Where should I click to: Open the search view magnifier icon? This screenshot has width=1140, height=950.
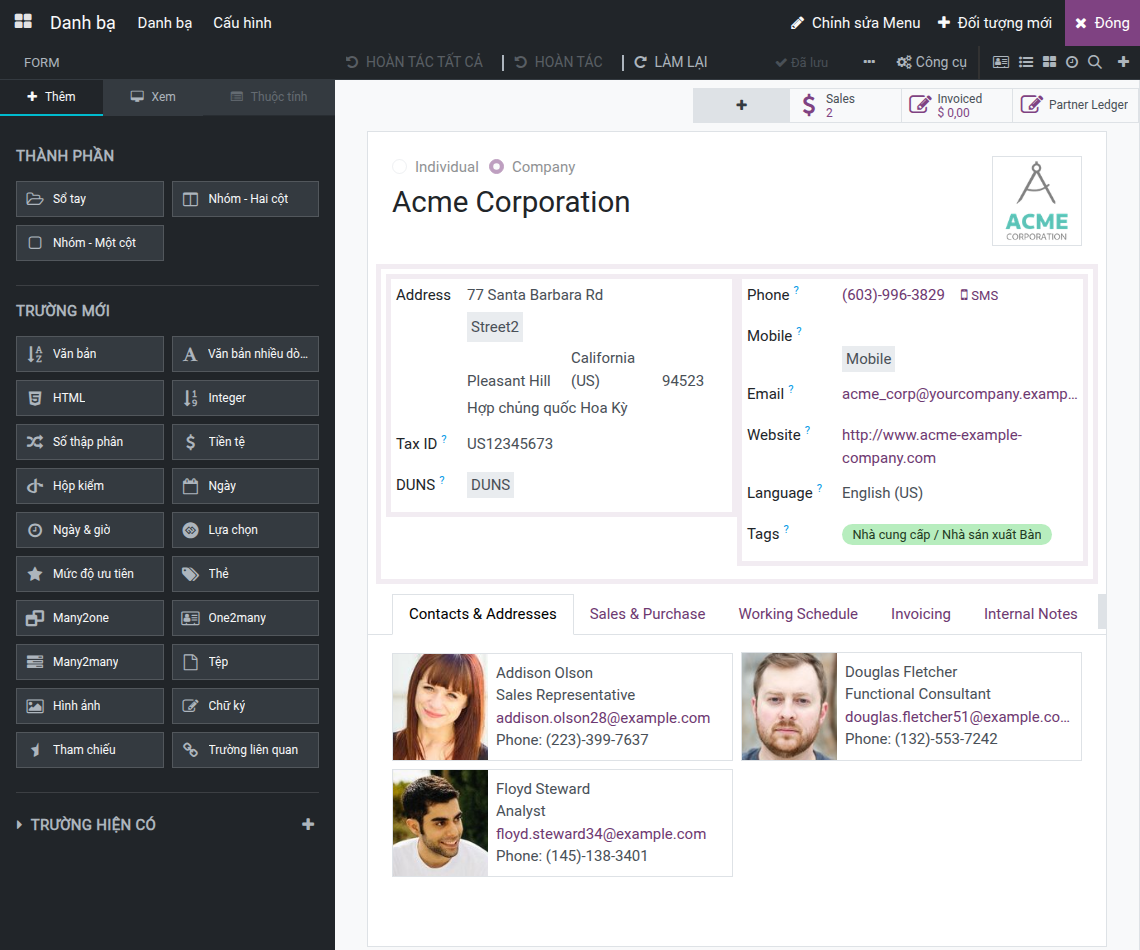click(1095, 63)
